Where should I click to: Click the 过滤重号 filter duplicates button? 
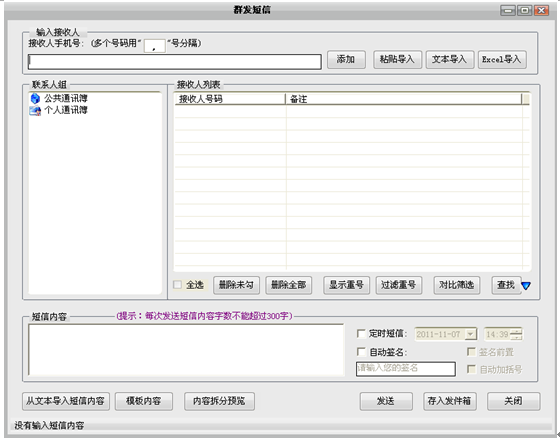point(399,285)
